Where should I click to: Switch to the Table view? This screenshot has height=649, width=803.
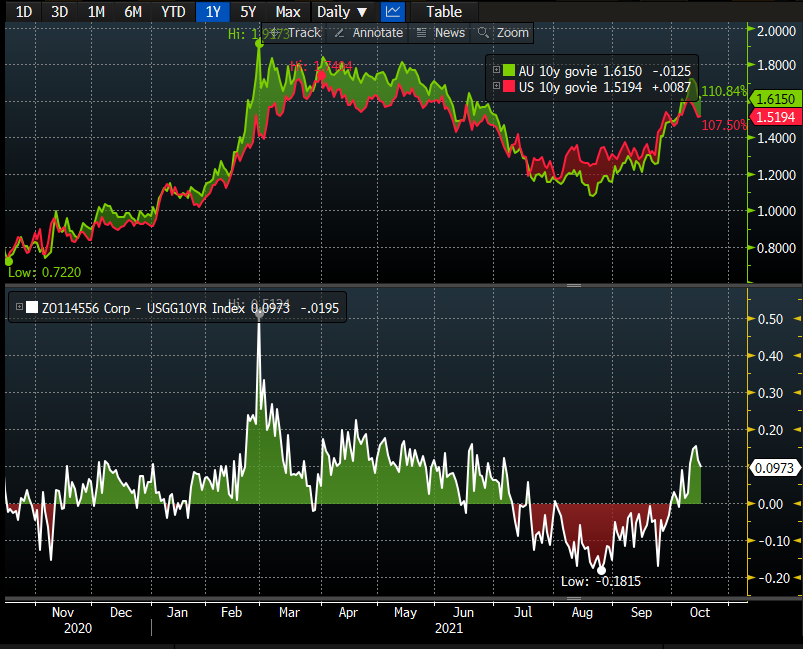[x=443, y=12]
